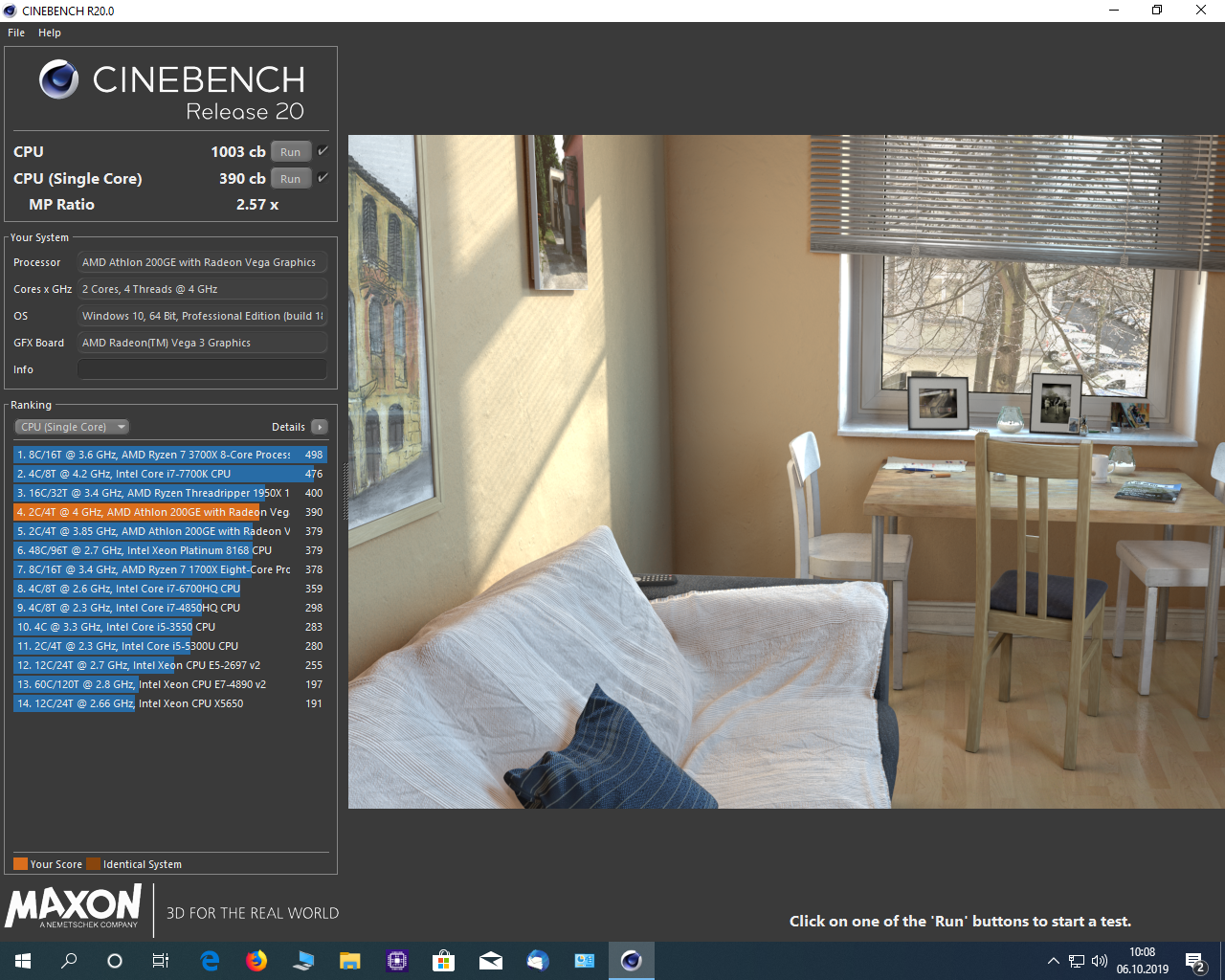Click the Cinebench icon in the title bar
The height and width of the screenshot is (980, 1225).
[10, 11]
